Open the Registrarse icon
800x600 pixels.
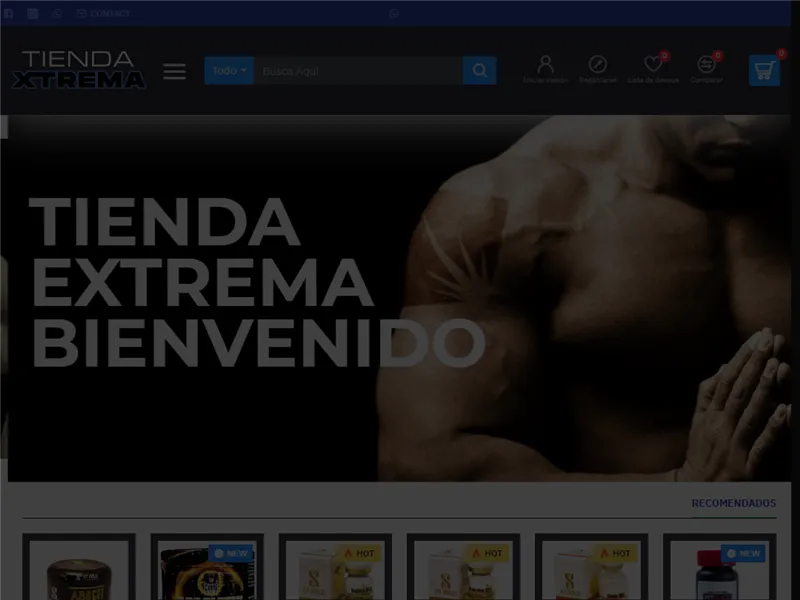coord(598,62)
